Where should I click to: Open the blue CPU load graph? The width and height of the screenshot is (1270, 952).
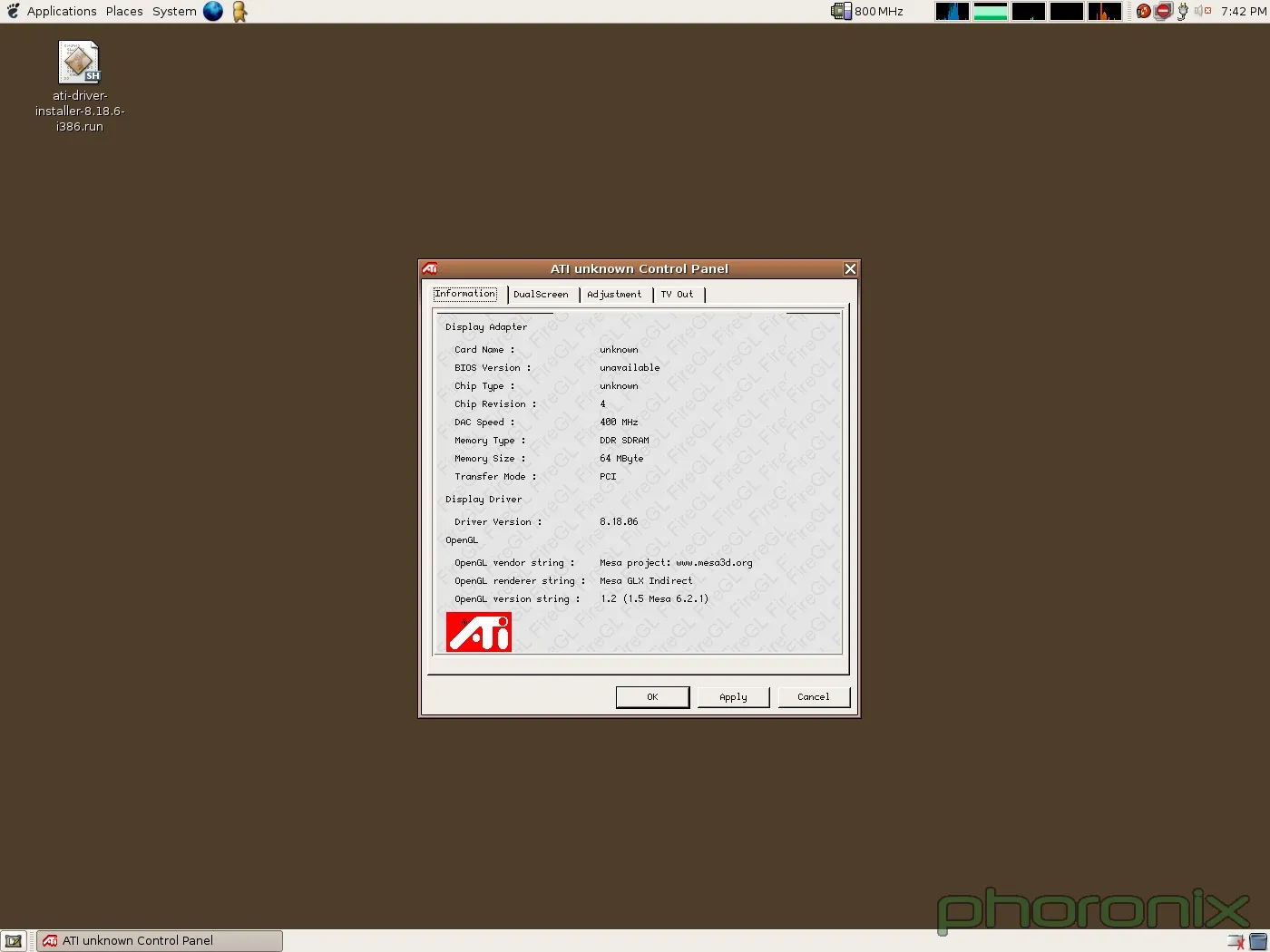952,11
